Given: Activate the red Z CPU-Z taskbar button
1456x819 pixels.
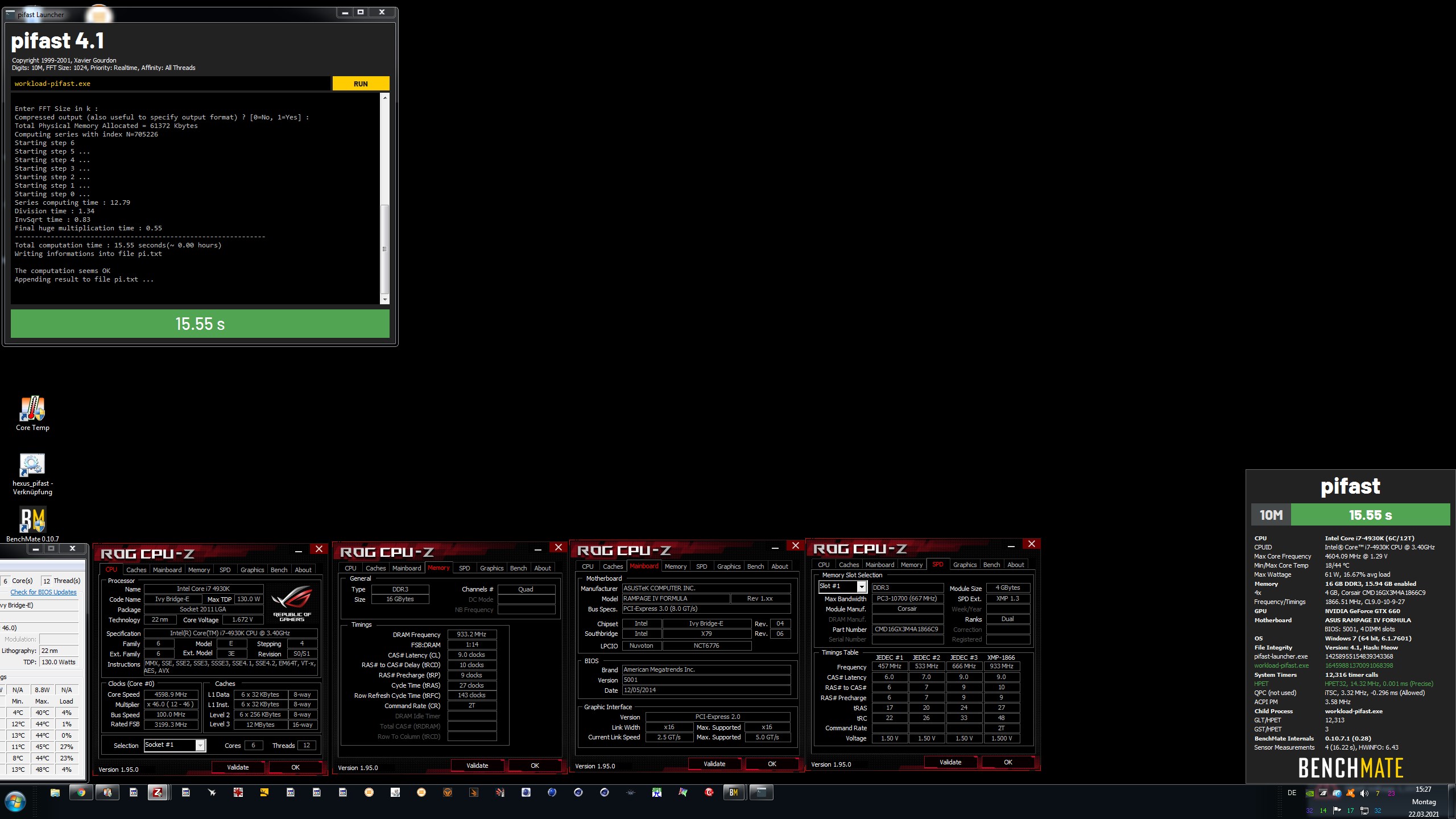Looking at the screenshot, I should [158, 792].
